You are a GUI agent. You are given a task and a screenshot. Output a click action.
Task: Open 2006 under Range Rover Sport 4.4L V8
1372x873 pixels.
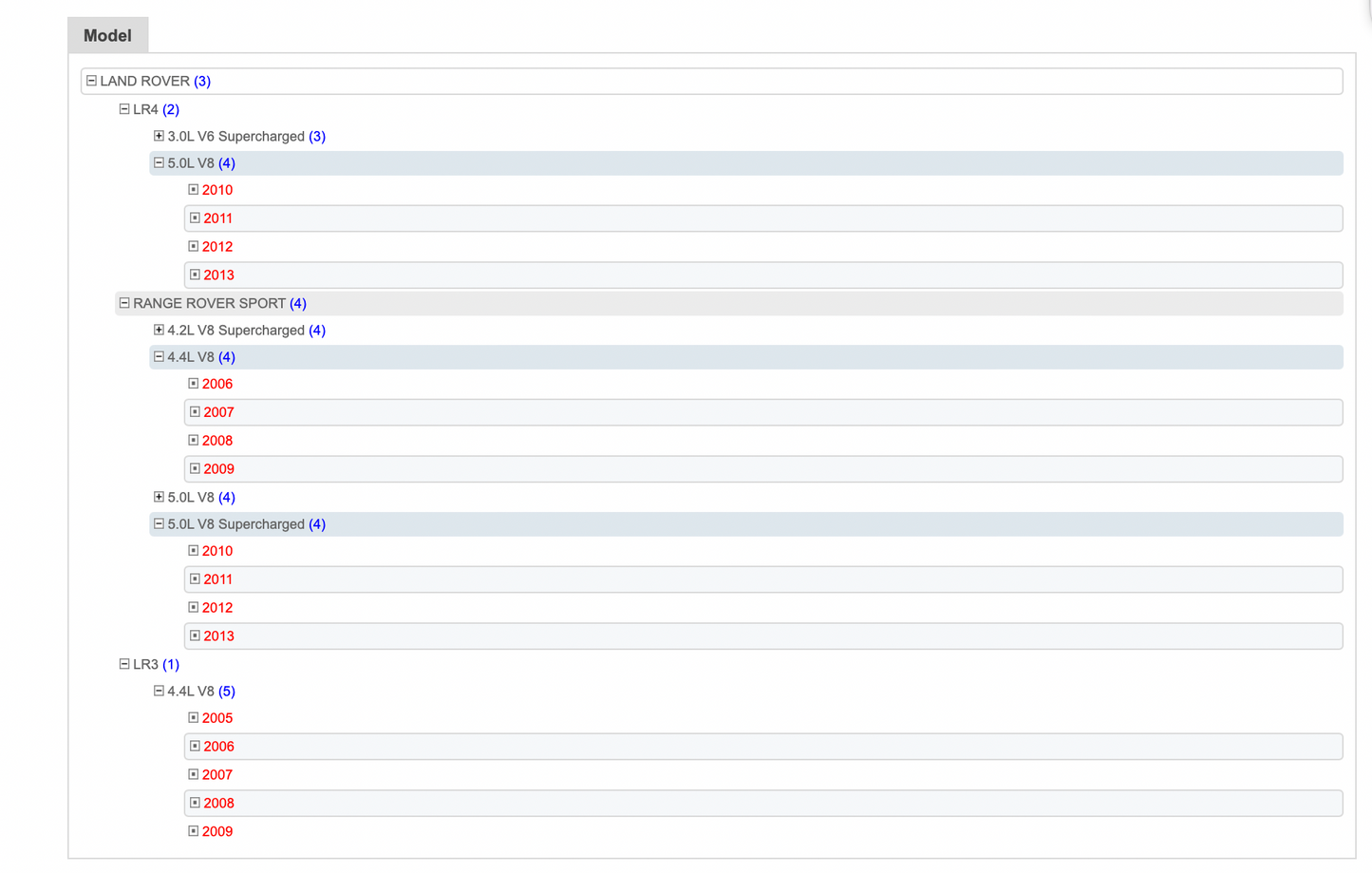(x=216, y=384)
